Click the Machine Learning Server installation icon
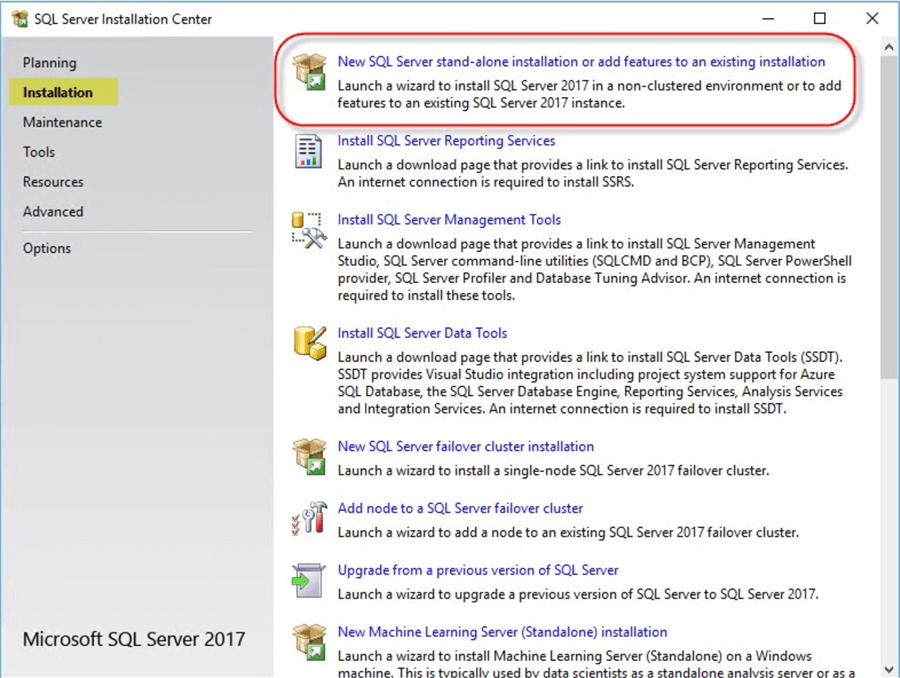 coord(309,643)
